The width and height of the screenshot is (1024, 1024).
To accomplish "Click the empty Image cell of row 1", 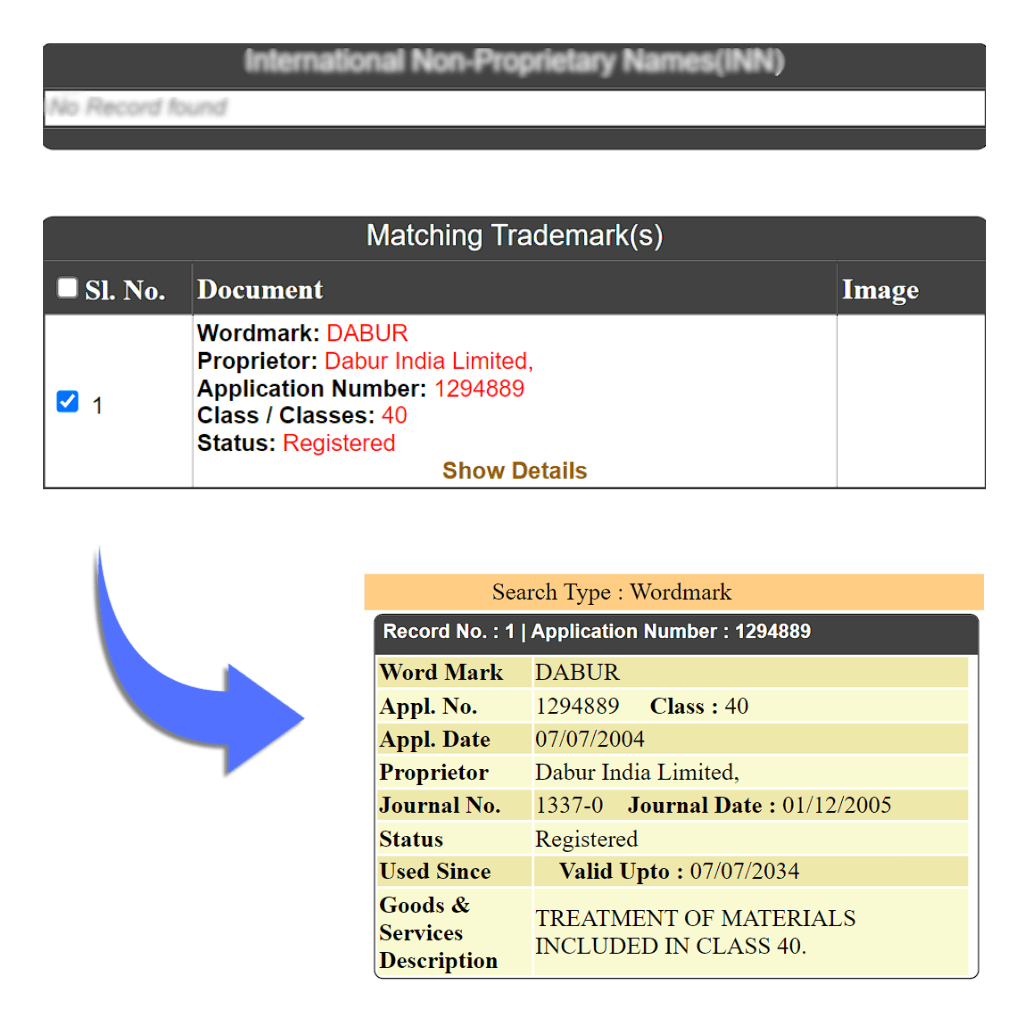I will click(910, 402).
